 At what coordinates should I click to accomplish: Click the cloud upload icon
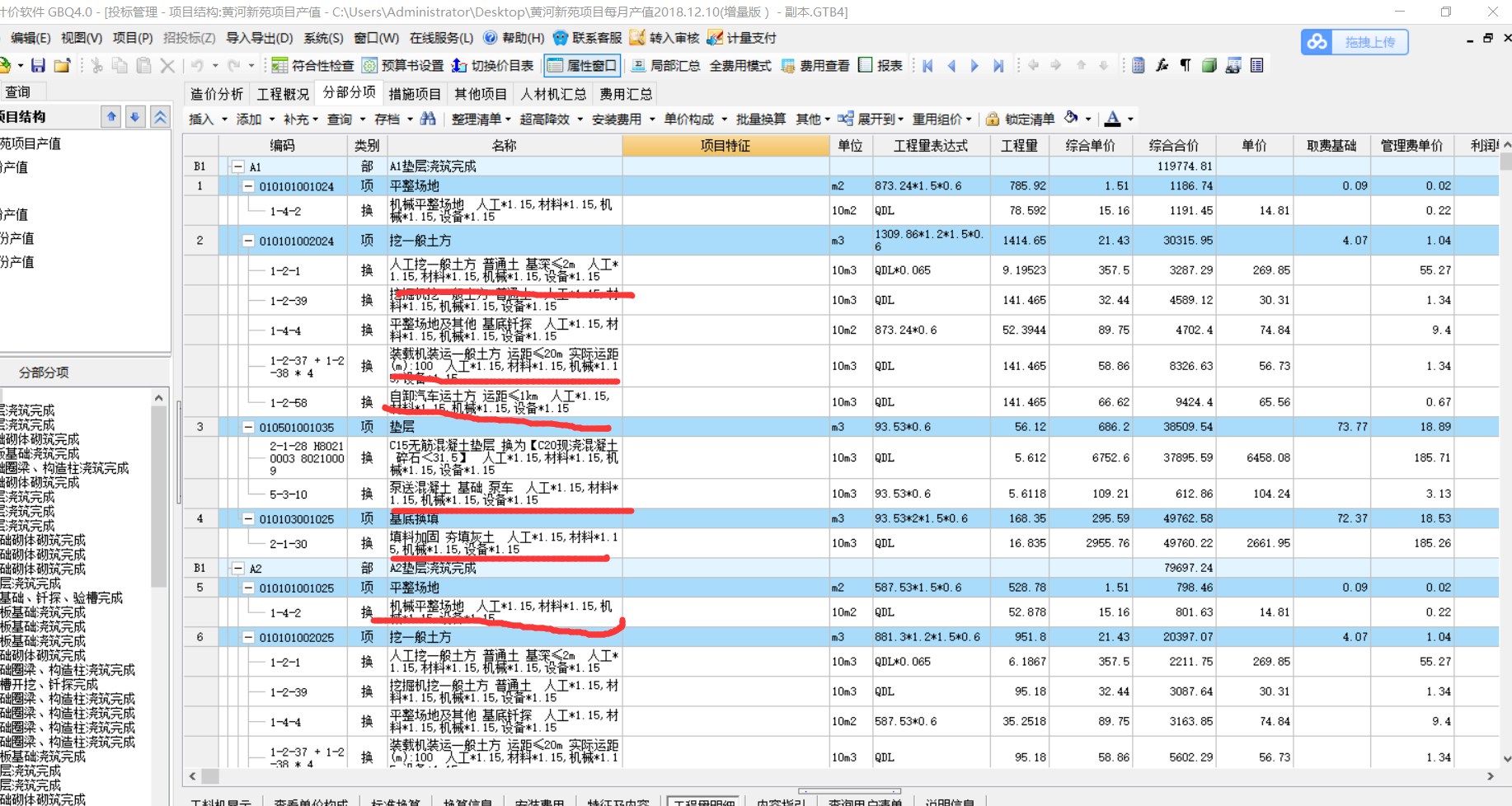click(1317, 42)
